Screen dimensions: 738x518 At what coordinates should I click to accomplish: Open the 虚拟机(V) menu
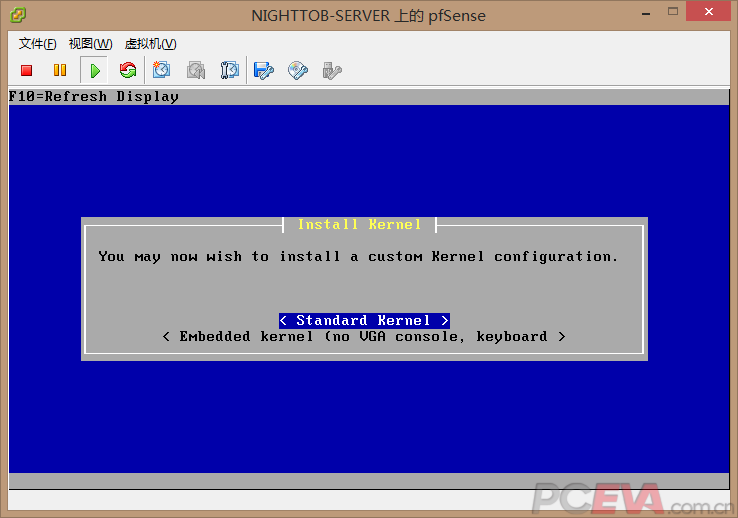(150, 44)
